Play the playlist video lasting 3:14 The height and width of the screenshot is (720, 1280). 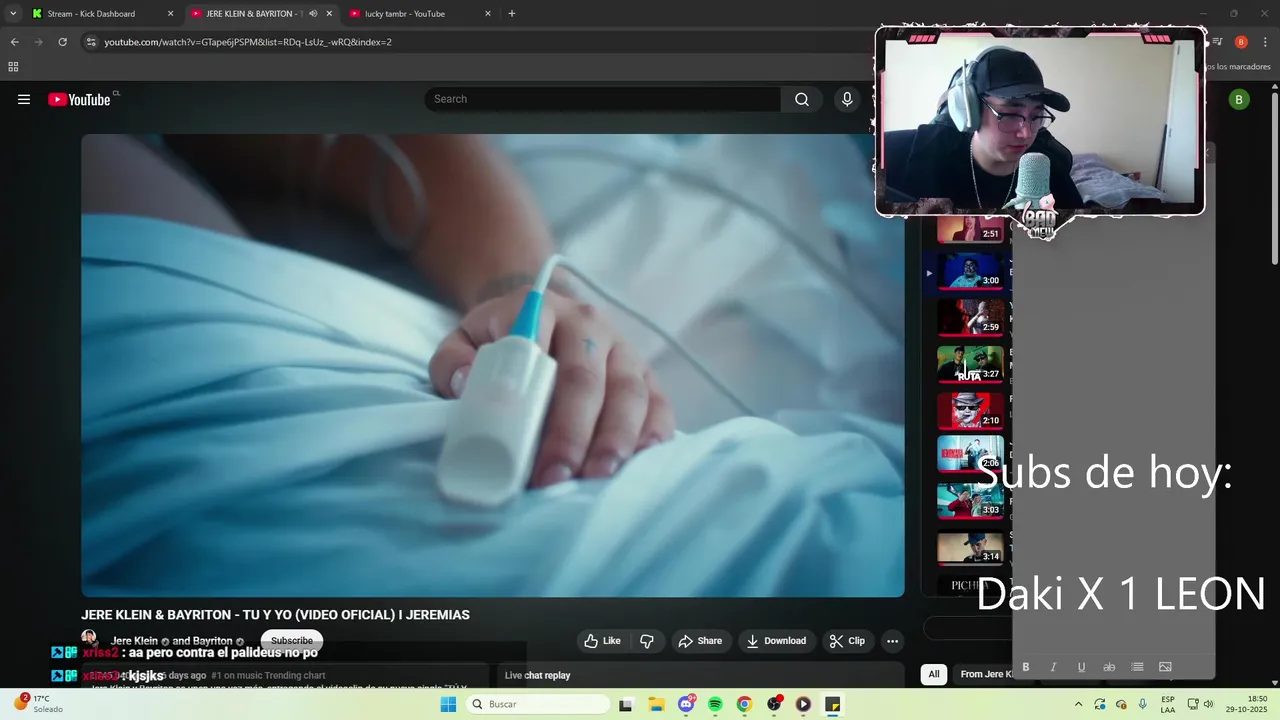click(970, 548)
